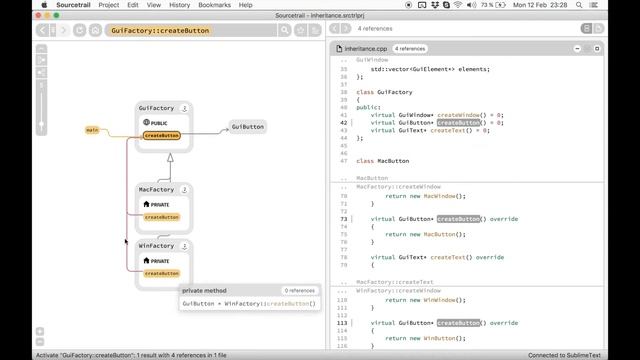640x360 pixels.
Task: Go forward in navigation history
Action: (x=63, y=30)
